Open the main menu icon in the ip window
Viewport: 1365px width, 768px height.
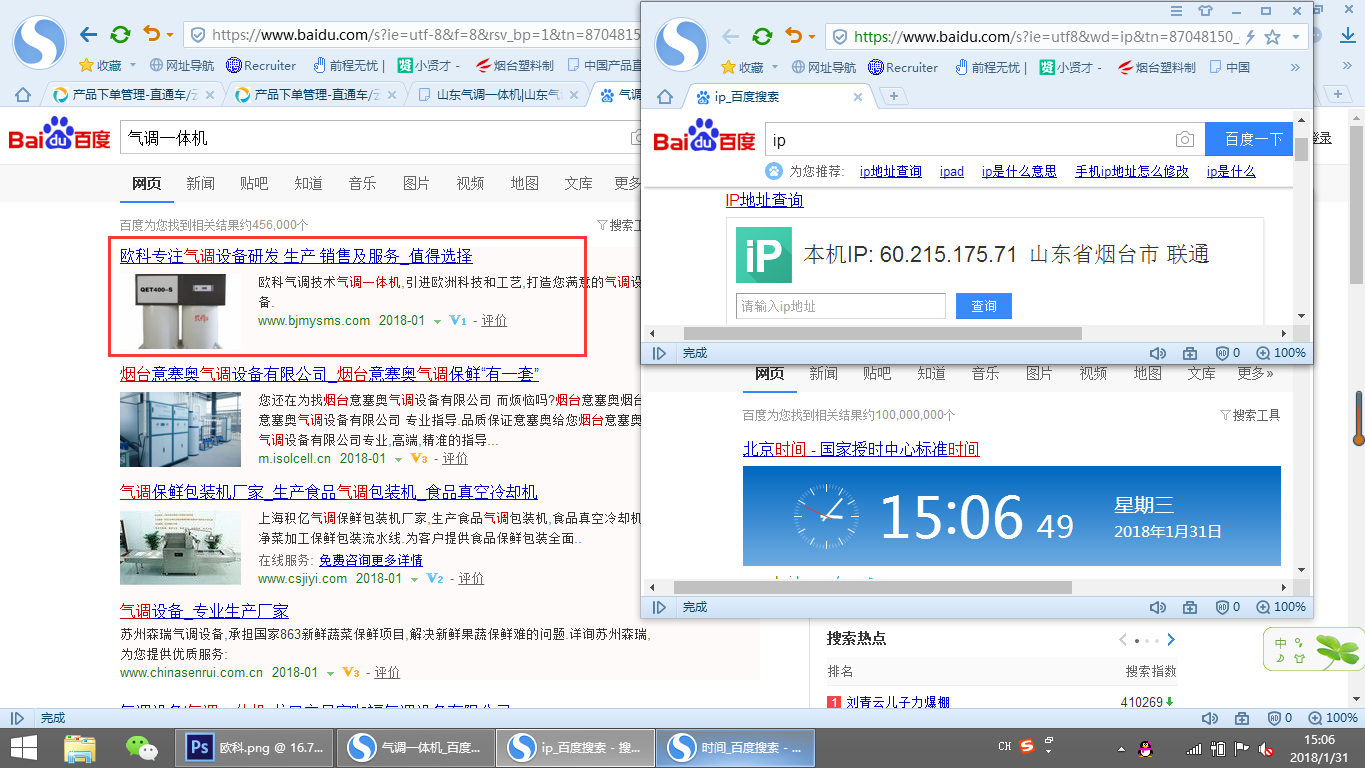coord(1176,11)
